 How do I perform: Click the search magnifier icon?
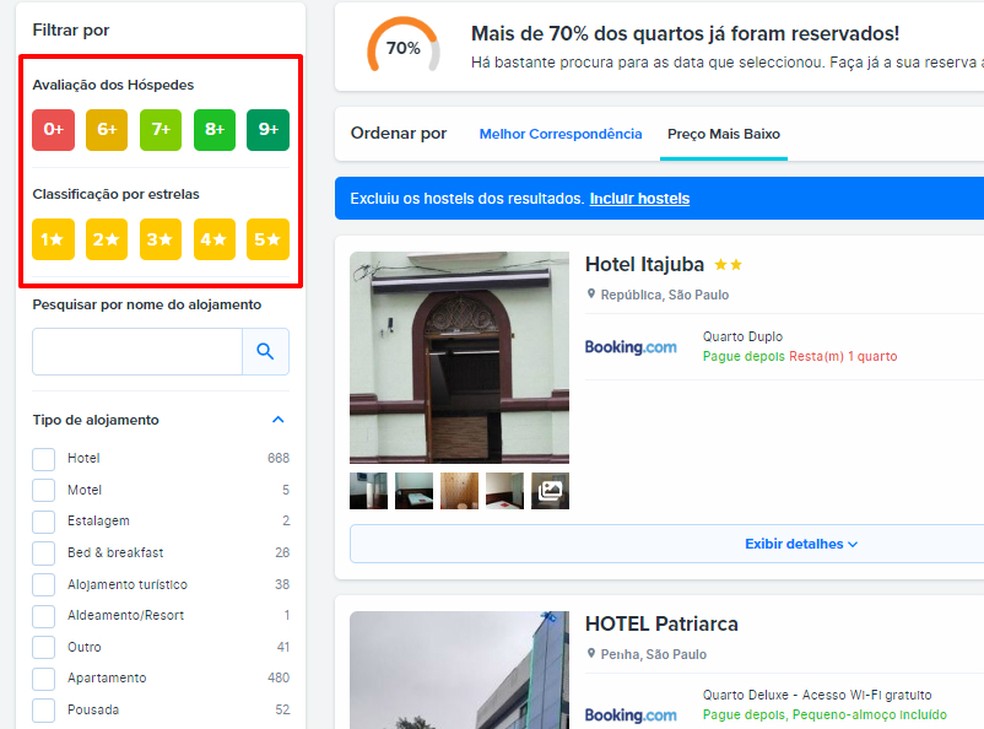pyautogui.click(x=265, y=351)
